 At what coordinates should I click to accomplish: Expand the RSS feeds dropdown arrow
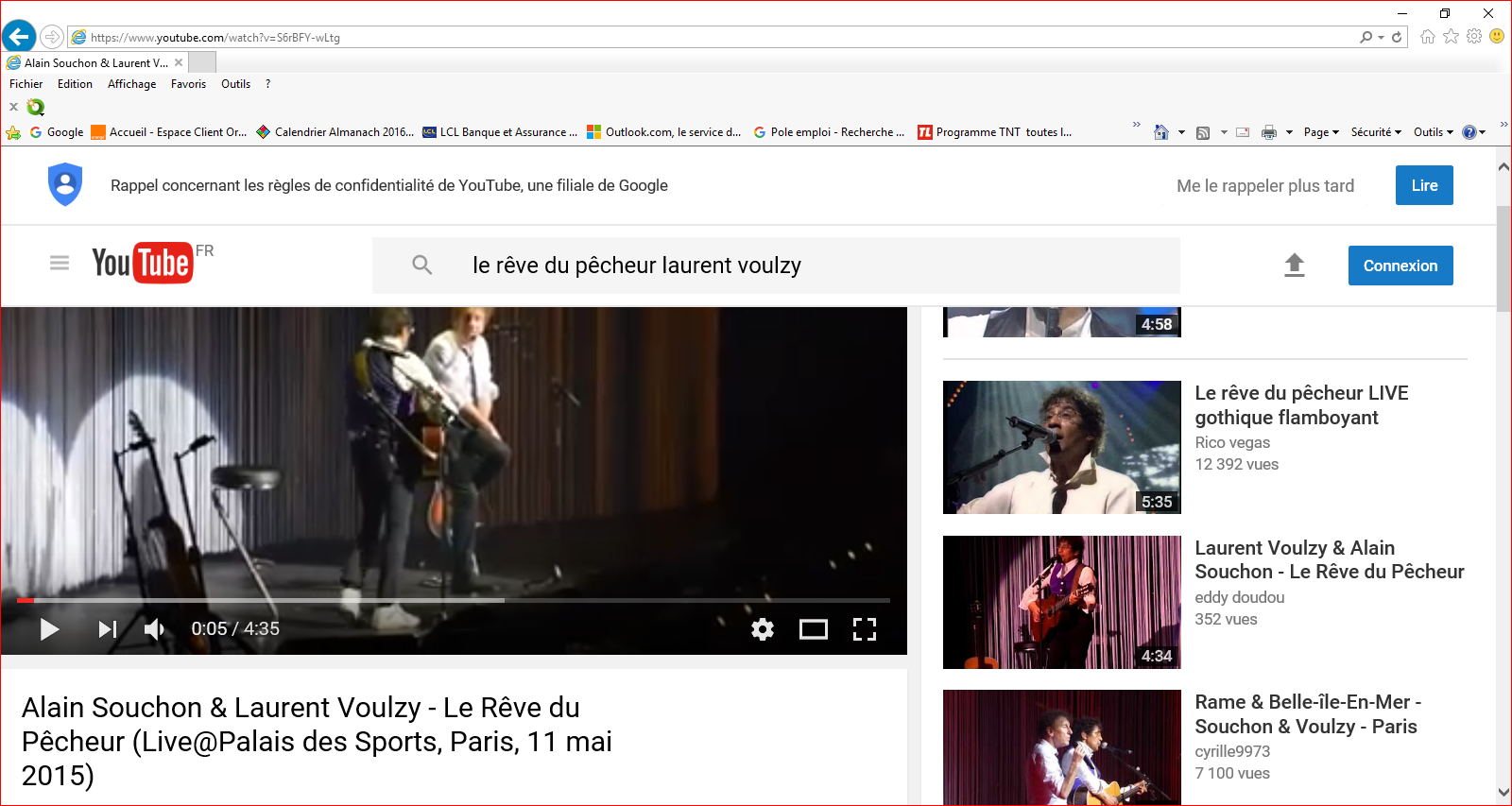coord(1224,132)
